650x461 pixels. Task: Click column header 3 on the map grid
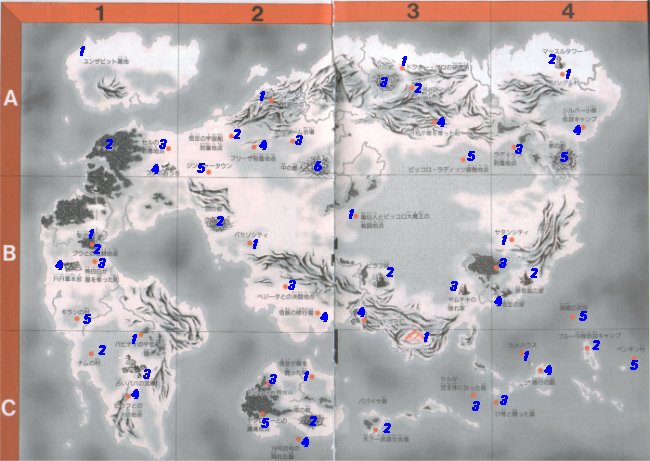[x=412, y=12]
